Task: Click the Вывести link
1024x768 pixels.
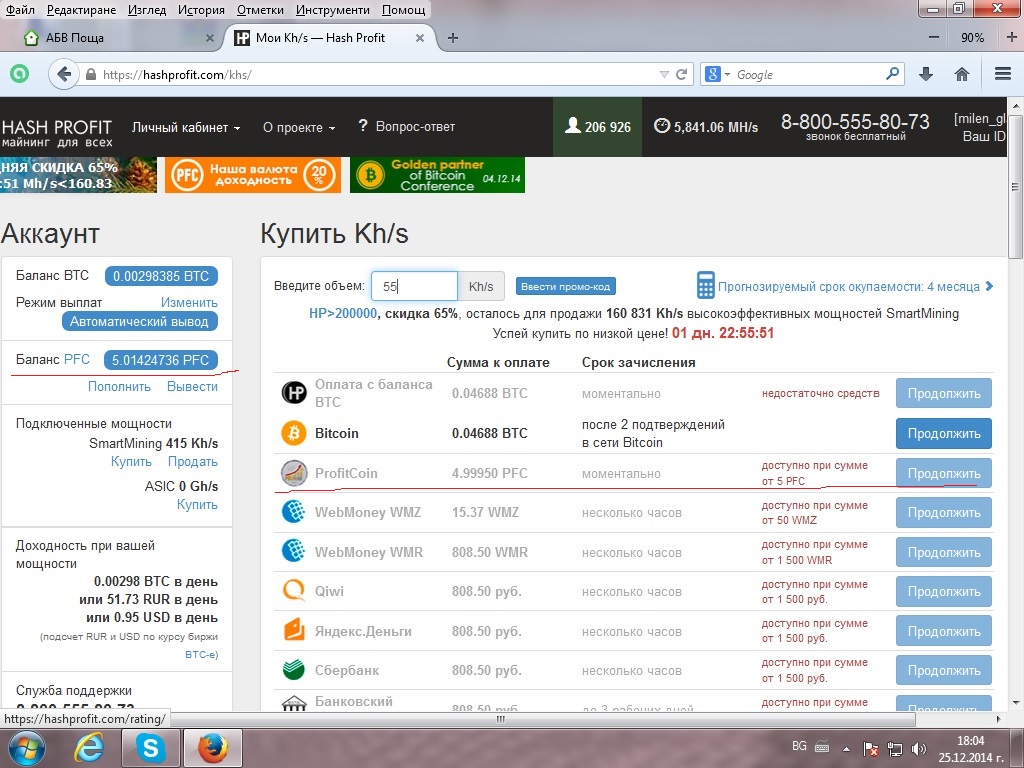Action: pyautogui.click(x=193, y=387)
